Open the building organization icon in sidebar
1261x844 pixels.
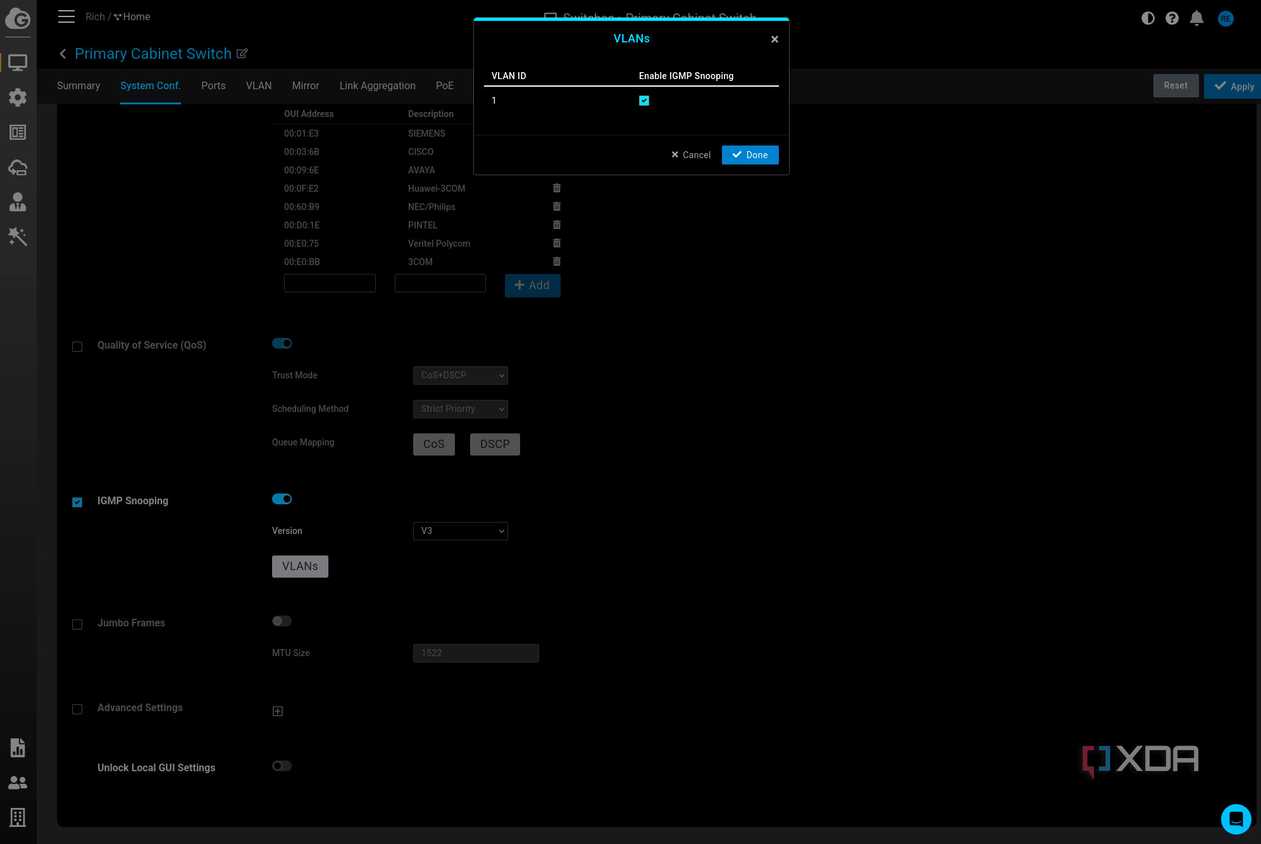[17, 817]
